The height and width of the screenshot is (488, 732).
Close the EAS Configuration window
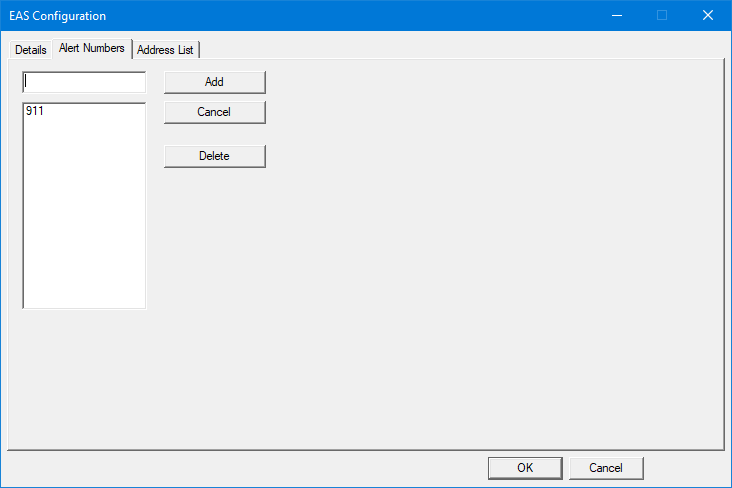[708, 15]
